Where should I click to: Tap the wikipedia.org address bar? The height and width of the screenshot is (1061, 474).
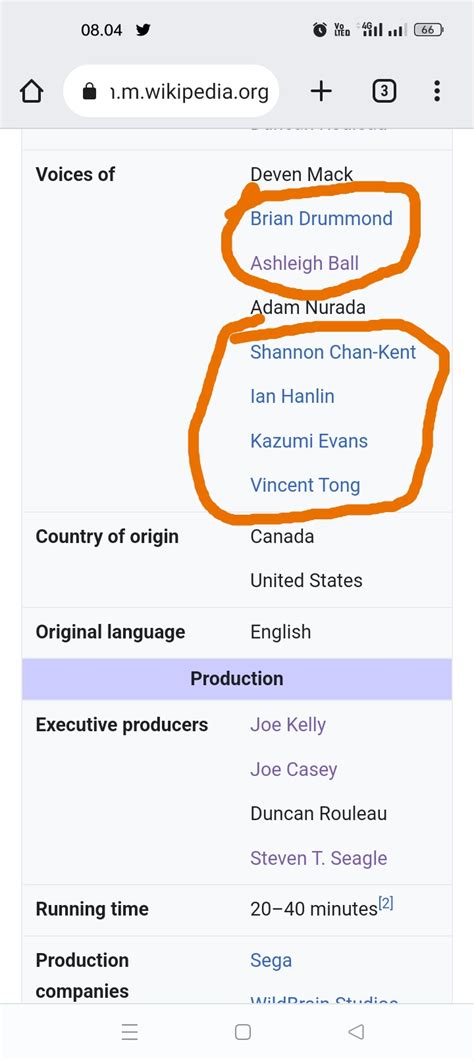(171, 91)
